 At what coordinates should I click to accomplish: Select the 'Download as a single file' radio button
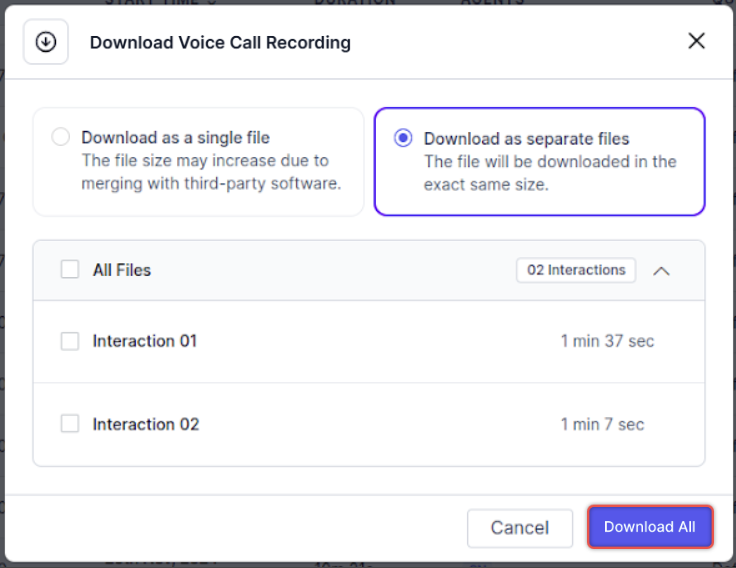[x=61, y=137]
